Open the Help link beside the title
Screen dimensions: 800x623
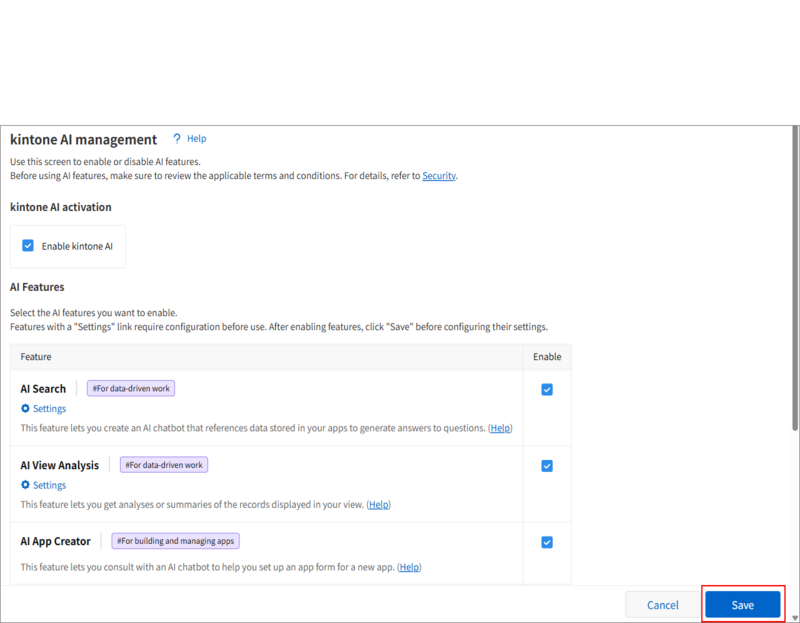click(196, 139)
